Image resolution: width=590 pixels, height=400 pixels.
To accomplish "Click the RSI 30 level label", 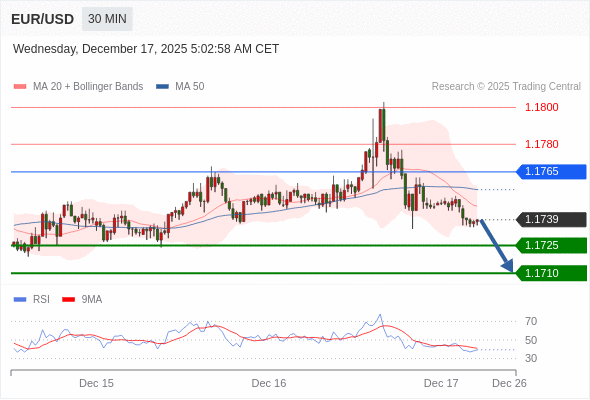I will click(x=531, y=358).
